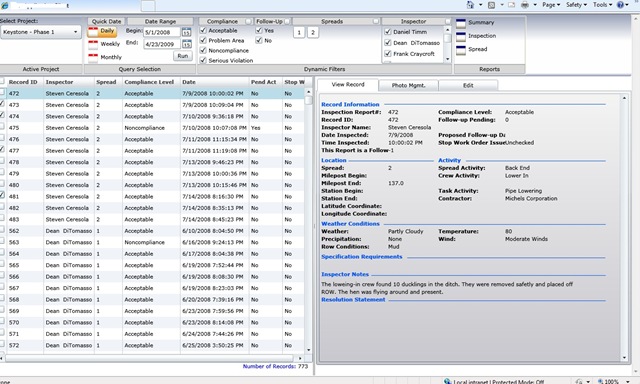Uncheck the Follow-Up Yes checkbox
Viewport: 640px width, 384px height.
(259, 30)
